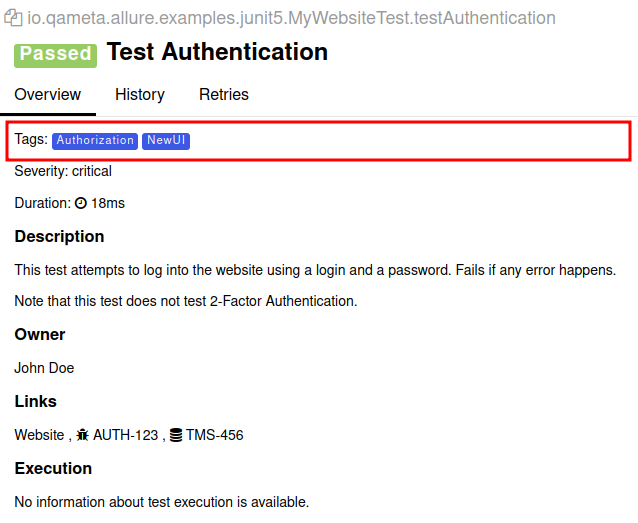Select the Authorization tag
The height and width of the screenshot is (523, 638).
tap(94, 141)
